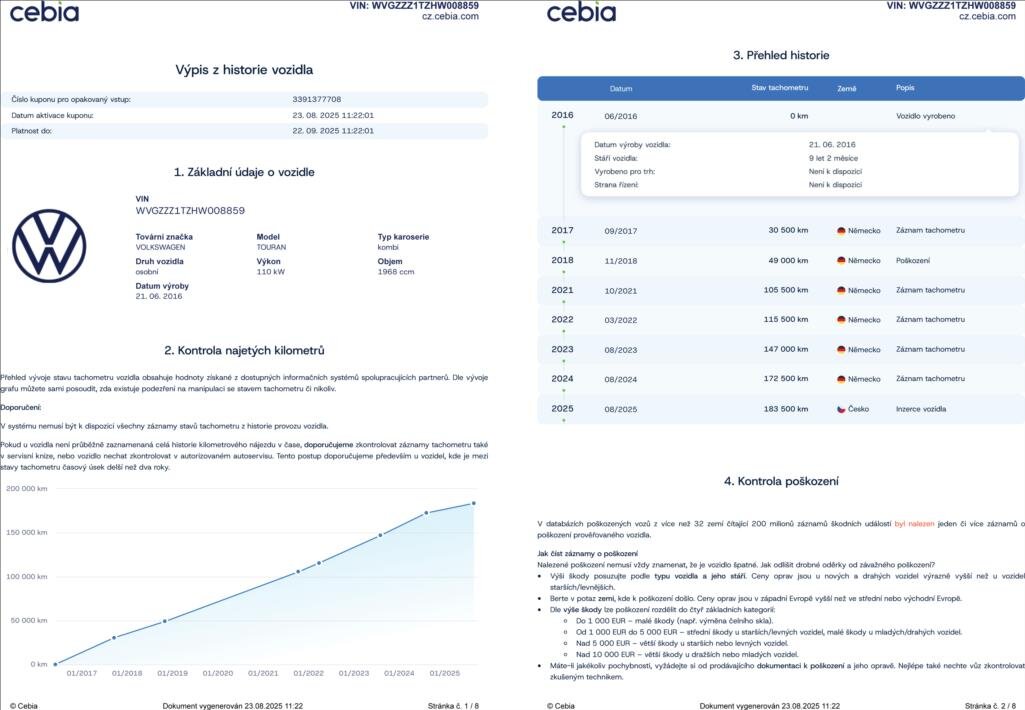
Task: Open the cz.cebia.com link on page 1
Action: tap(450, 16)
